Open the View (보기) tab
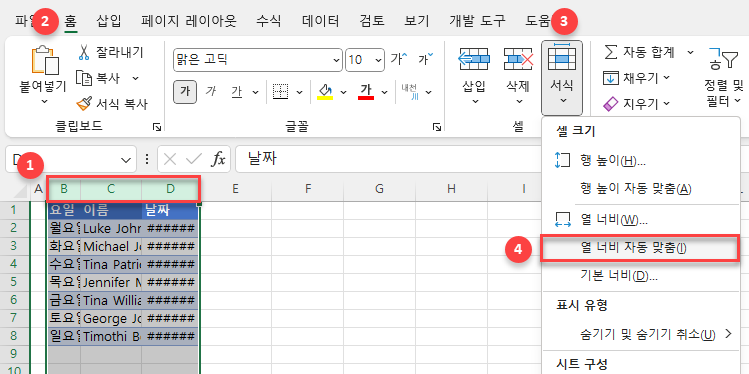This screenshot has width=749, height=374. point(417,21)
